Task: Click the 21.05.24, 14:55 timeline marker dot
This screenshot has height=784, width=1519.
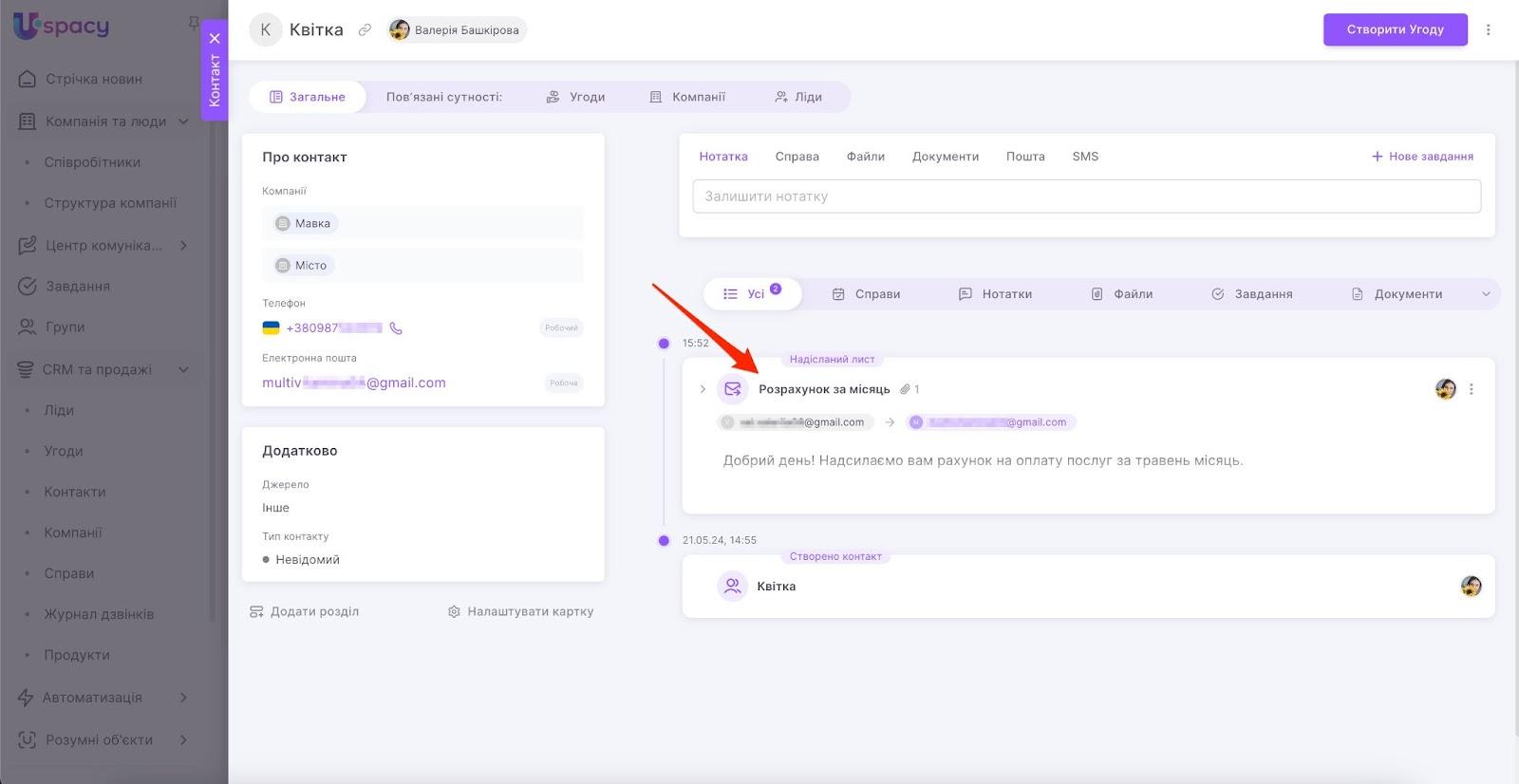Action: pyautogui.click(x=664, y=541)
